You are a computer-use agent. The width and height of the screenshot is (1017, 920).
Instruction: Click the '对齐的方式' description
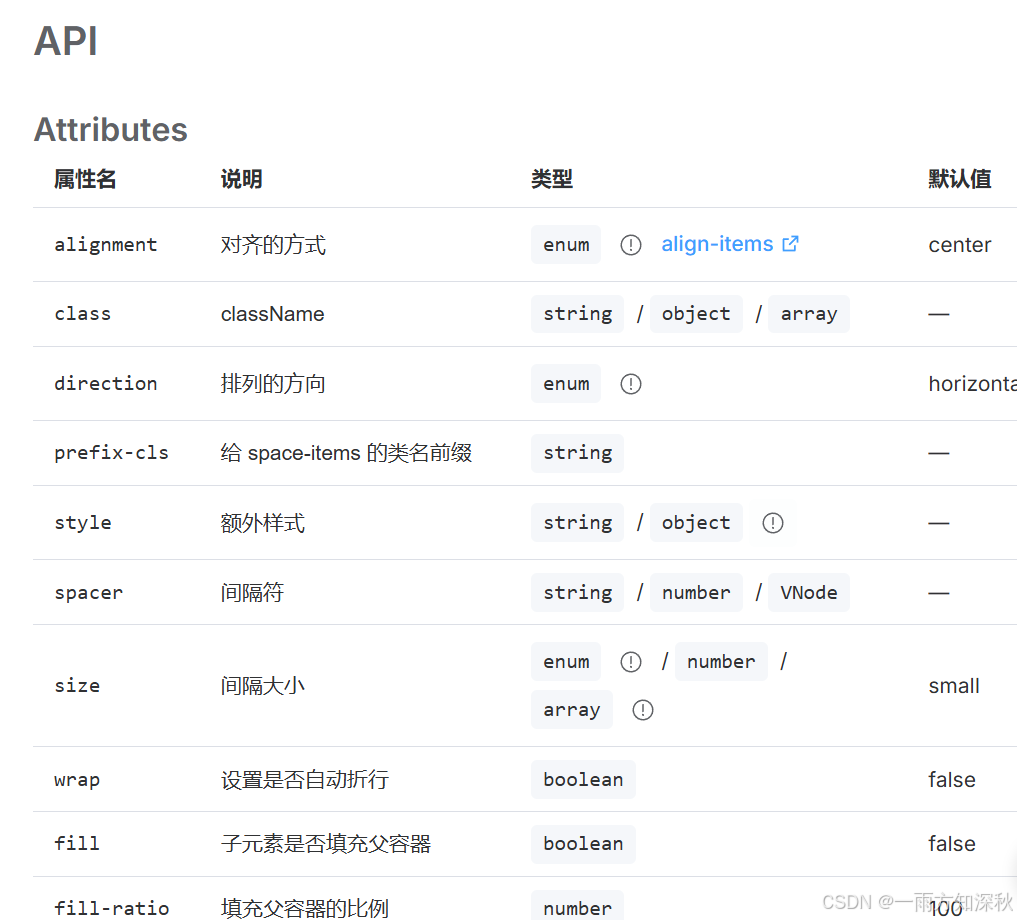[273, 245]
